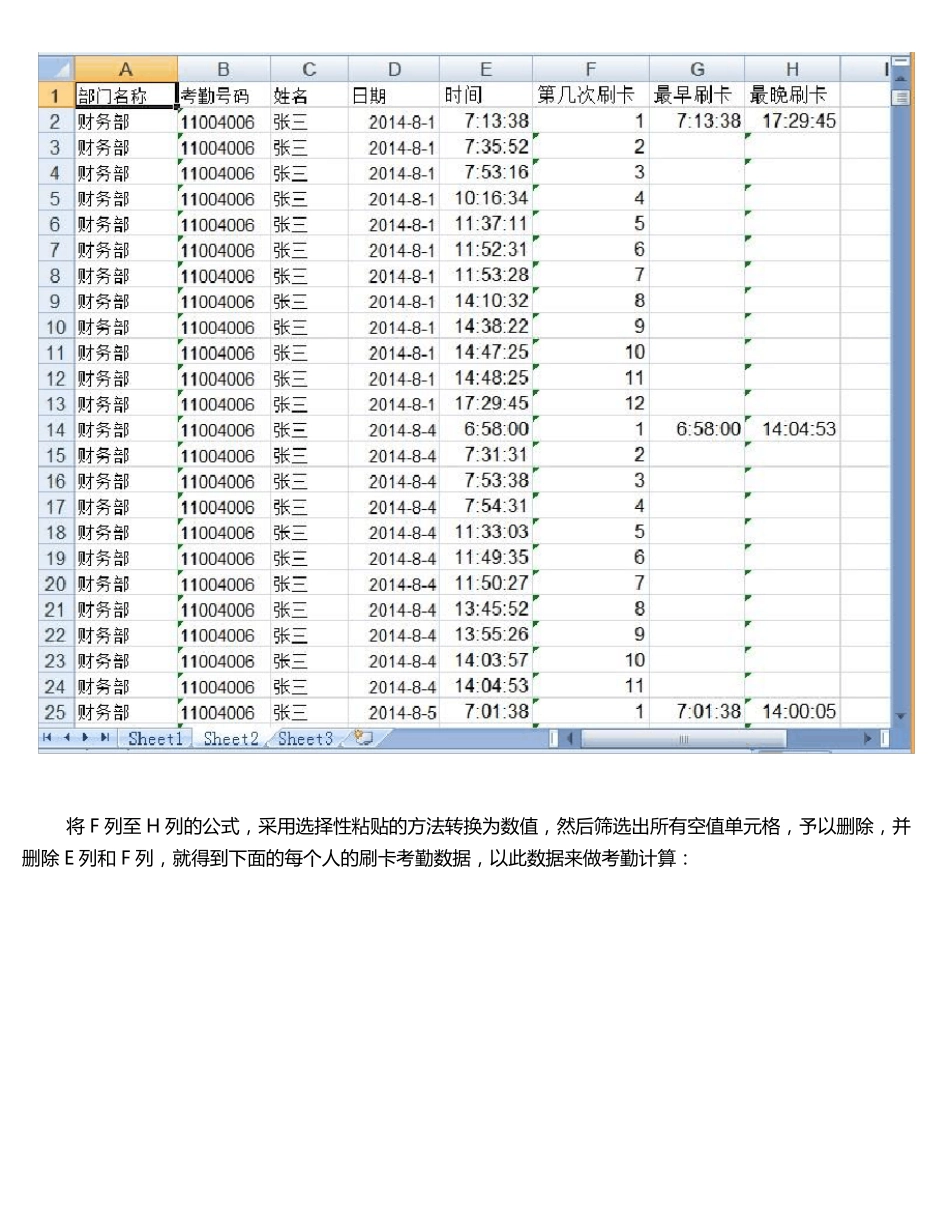Image resolution: width=950 pixels, height=1230 pixels.
Task: Open the Sheet1 tab
Action: coord(156,739)
